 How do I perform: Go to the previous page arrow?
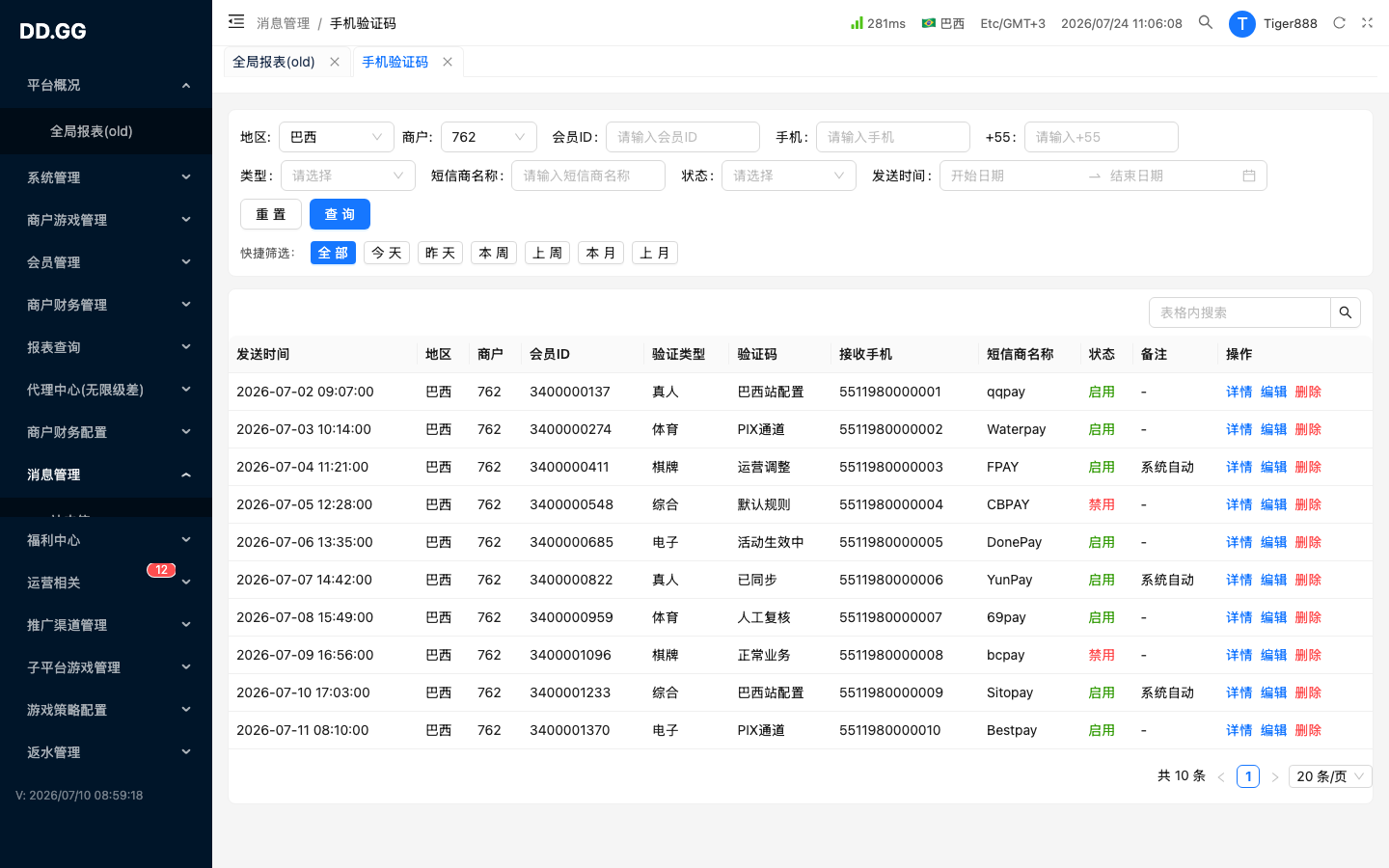coord(1221,776)
